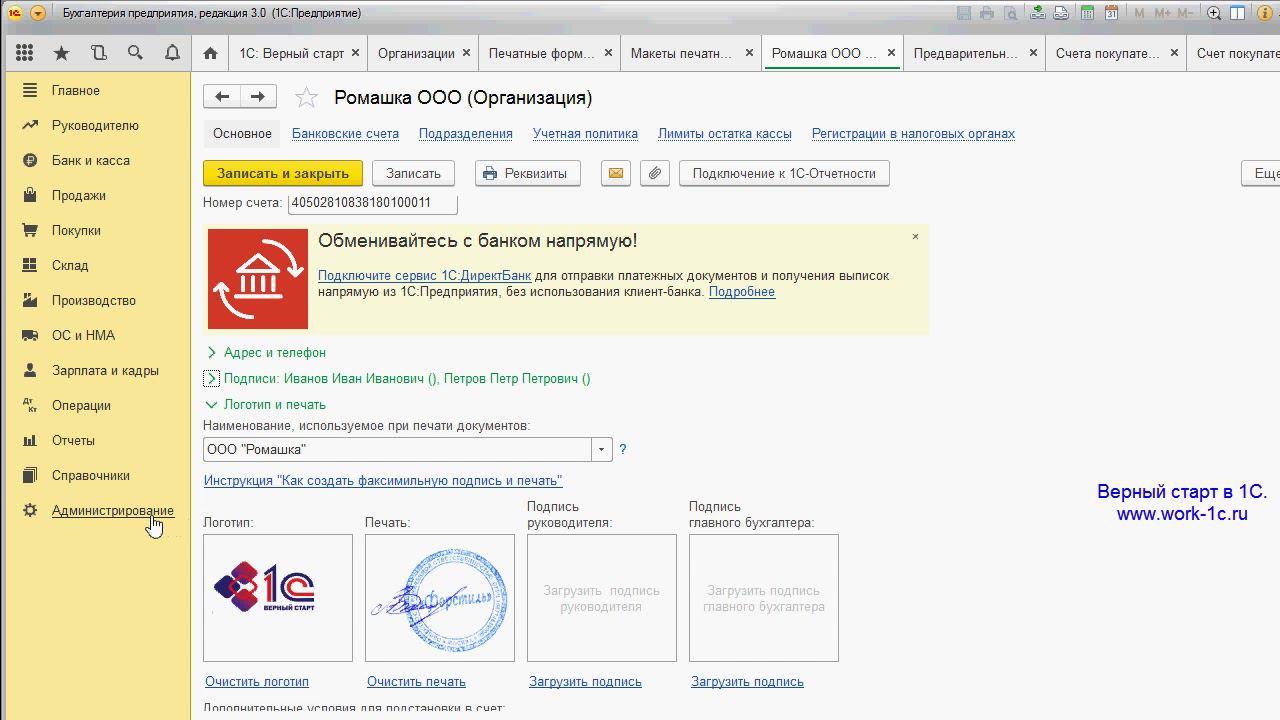1280x720 pixels.
Task: Close the Макеты печатн... tab
Action: point(750,53)
